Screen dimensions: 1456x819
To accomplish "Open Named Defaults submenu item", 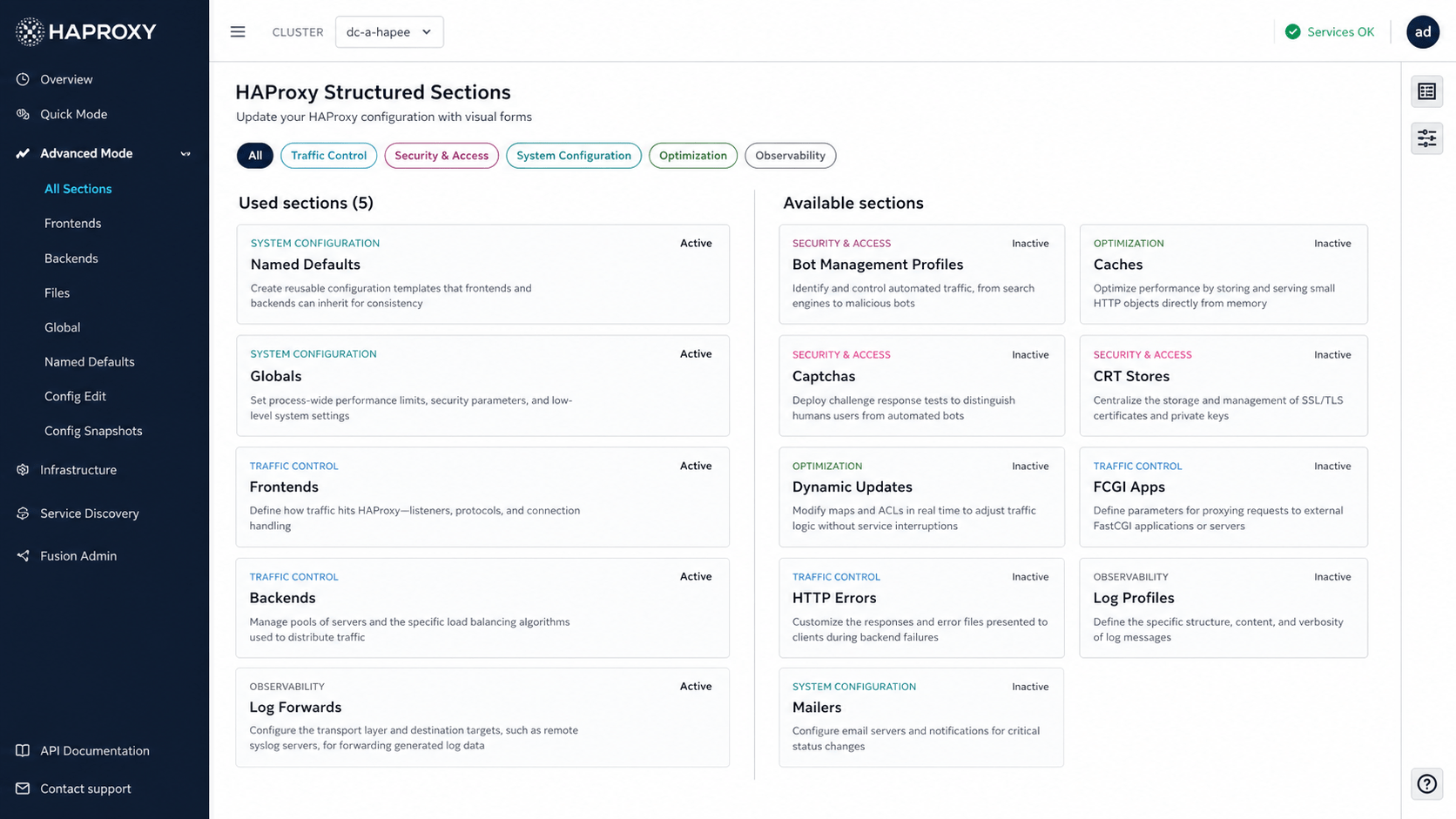I will [90, 362].
